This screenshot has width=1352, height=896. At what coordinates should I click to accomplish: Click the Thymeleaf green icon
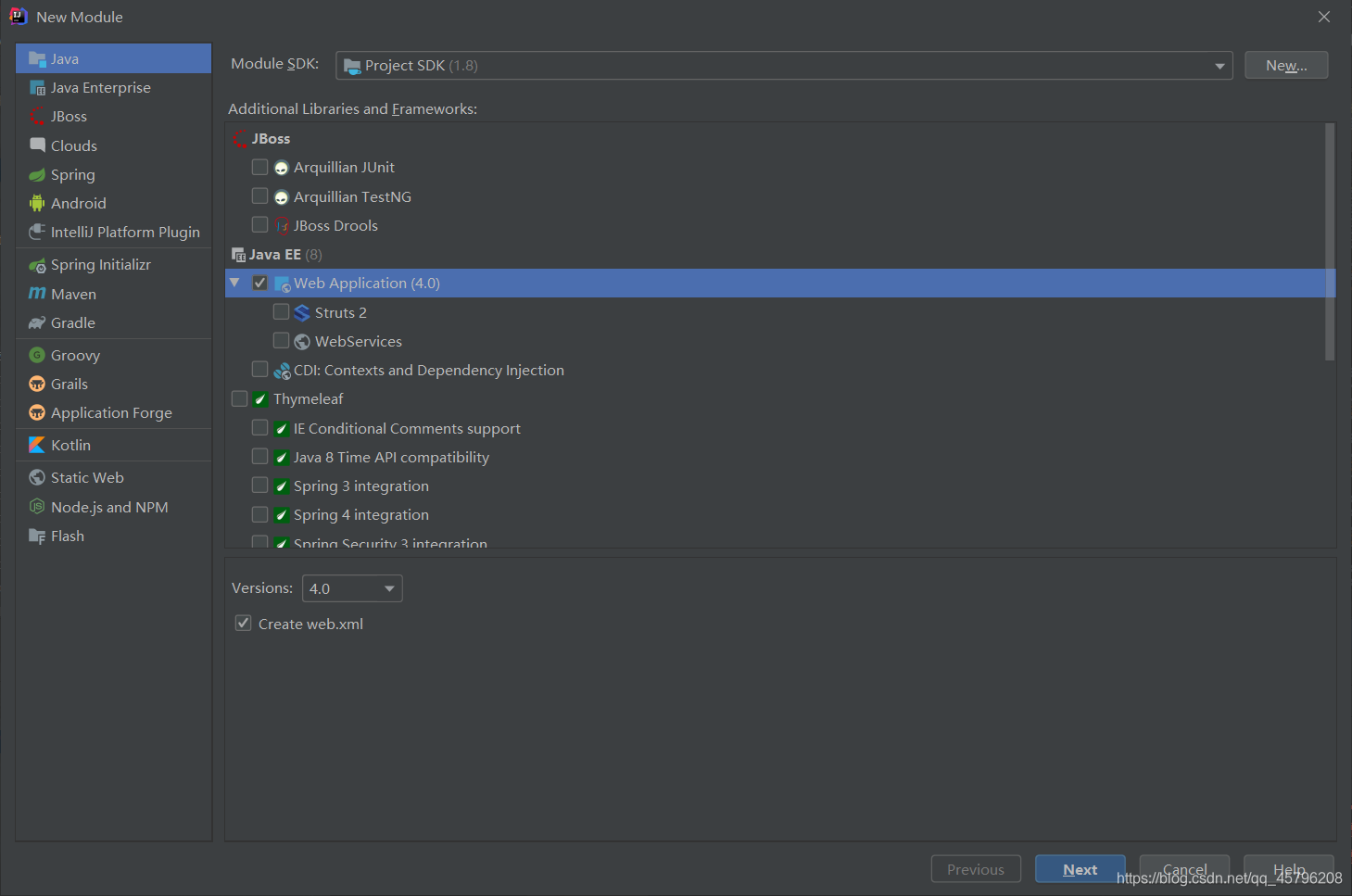tap(260, 399)
